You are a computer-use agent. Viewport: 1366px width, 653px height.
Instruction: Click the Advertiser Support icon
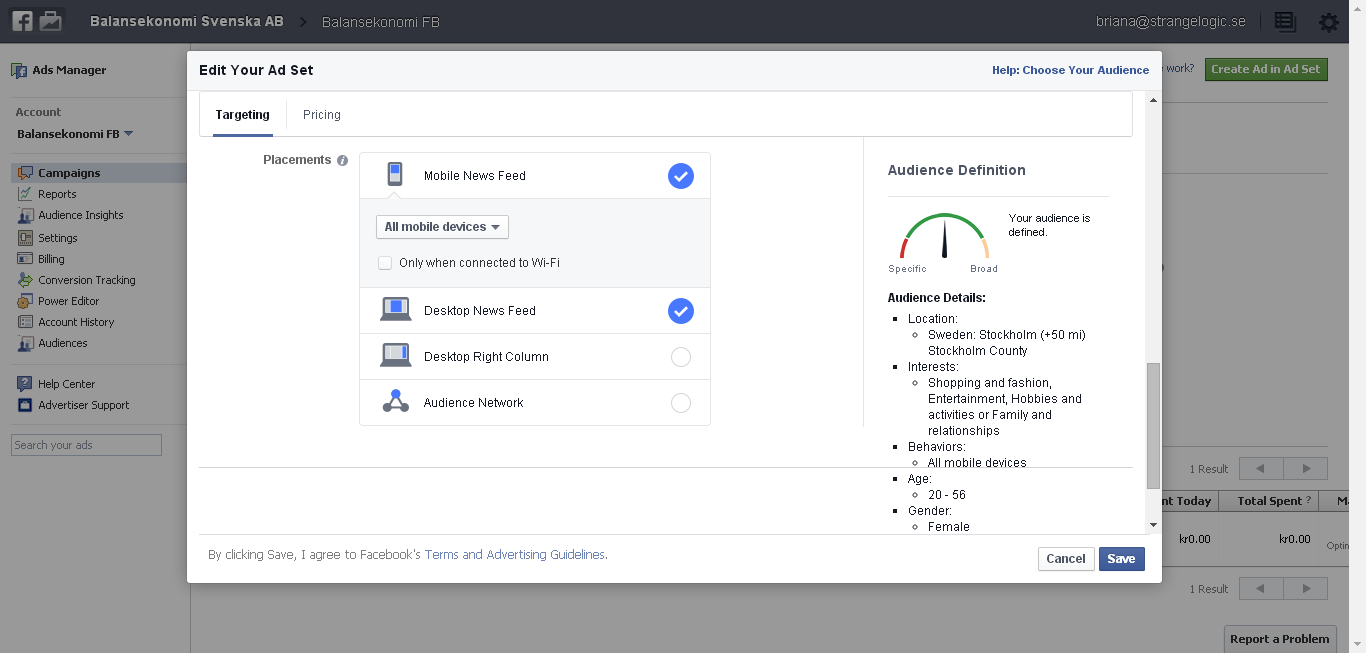tap(26, 405)
